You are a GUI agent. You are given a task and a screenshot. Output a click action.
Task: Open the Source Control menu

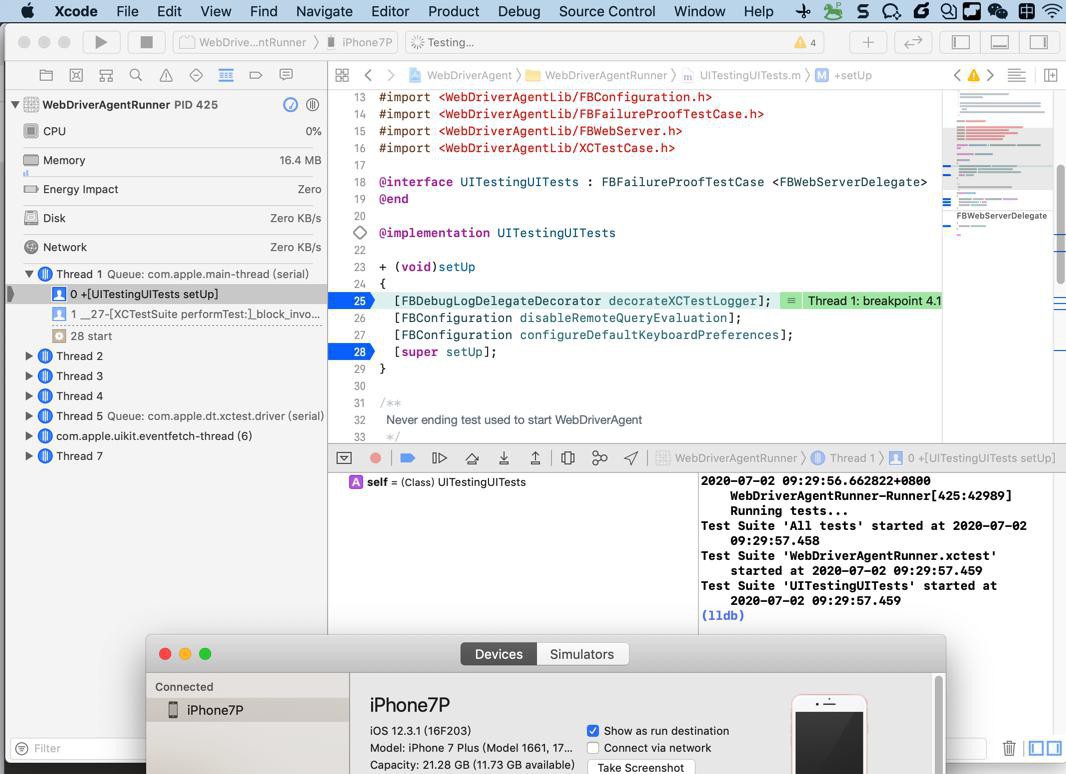(607, 11)
